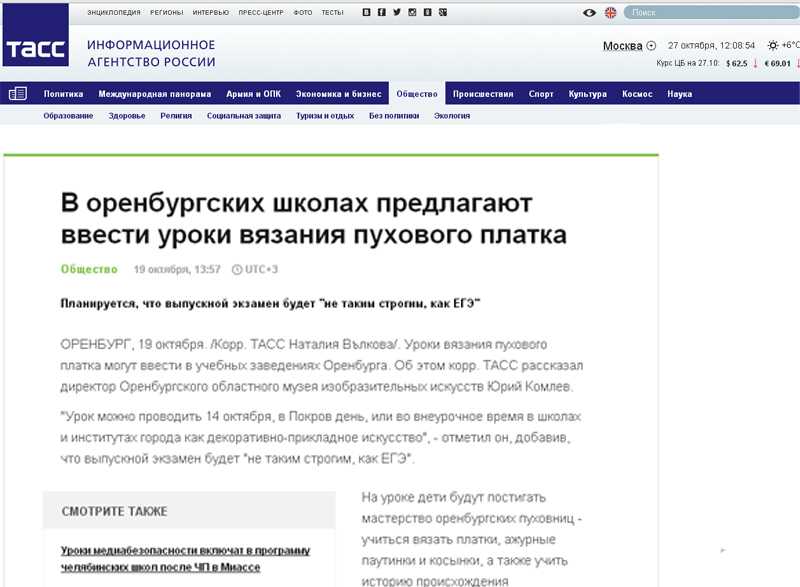This screenshot has height=587, width=800.
Task: Click the euro rate € 69.01
Action: 778,63
